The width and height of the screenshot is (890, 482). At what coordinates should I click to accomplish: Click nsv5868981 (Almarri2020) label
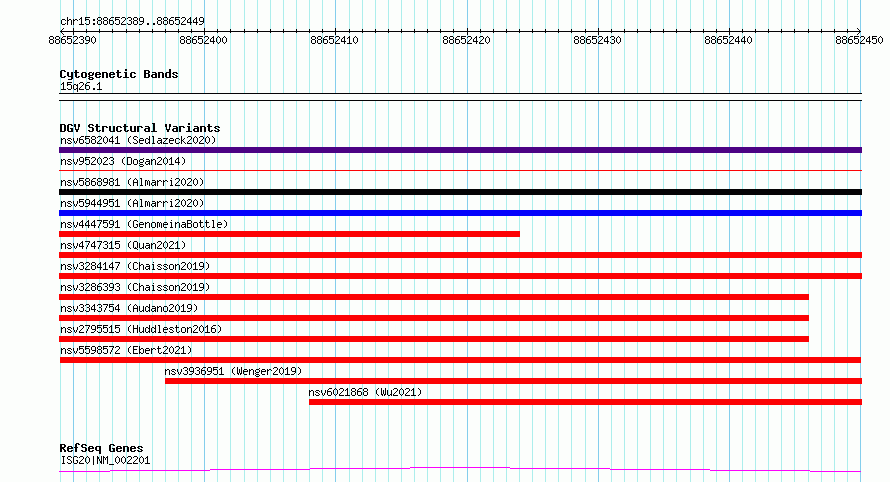132,182
